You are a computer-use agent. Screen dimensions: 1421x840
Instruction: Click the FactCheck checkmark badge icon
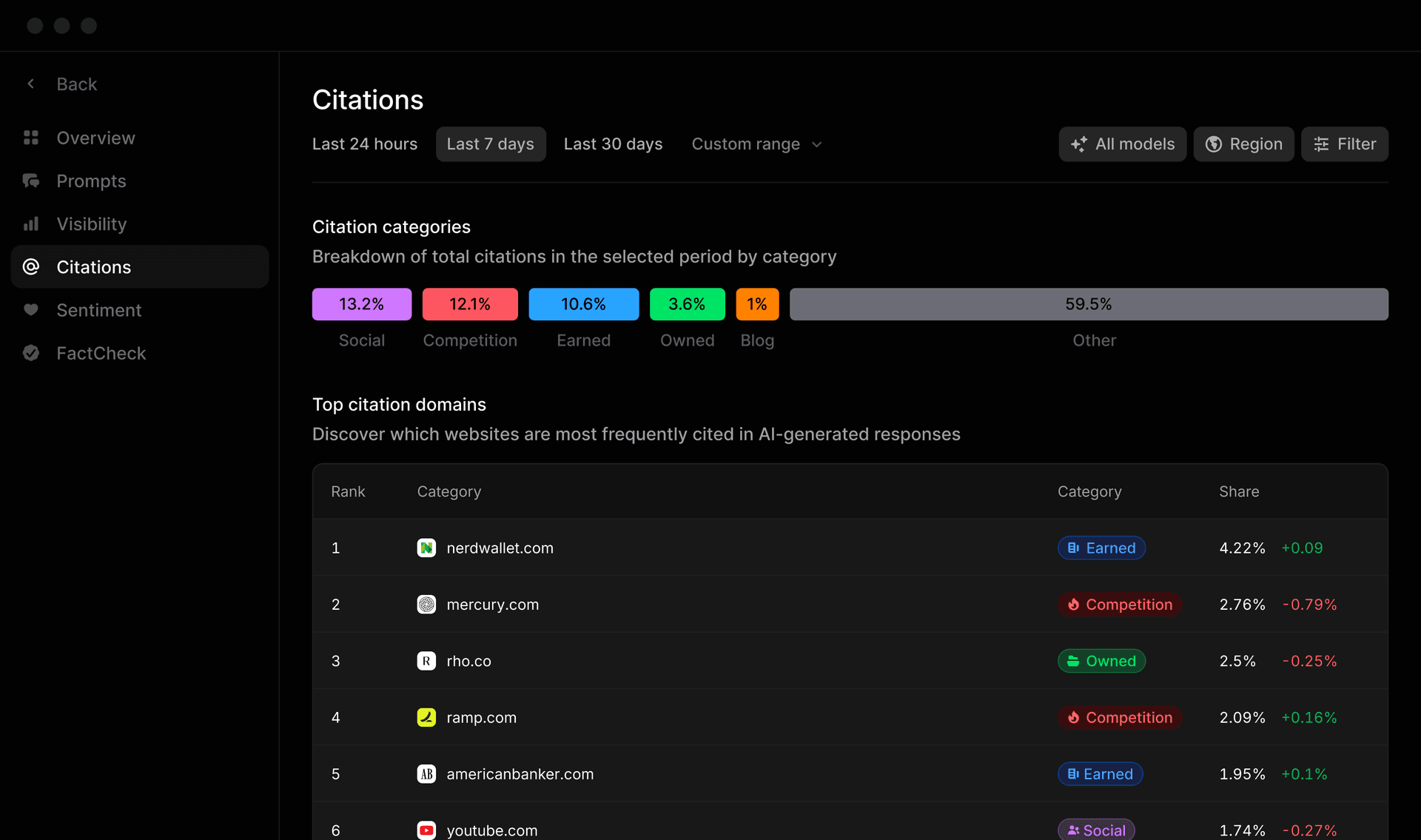(31, 353)
